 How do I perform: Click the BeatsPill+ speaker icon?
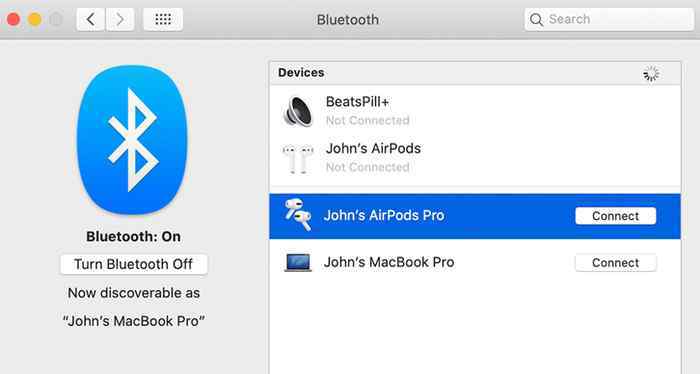tap(298, 111)
